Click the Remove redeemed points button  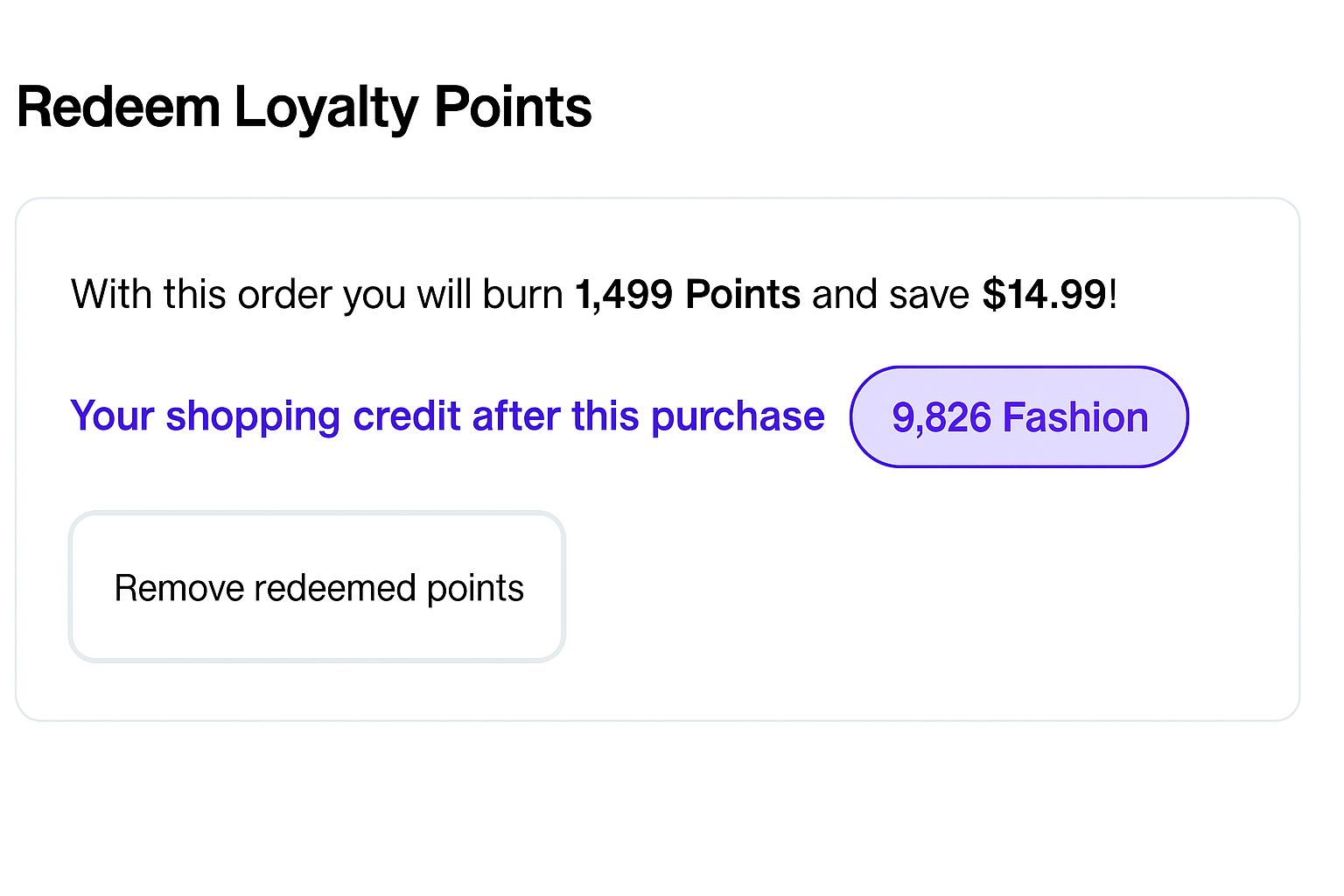pyautogui.click(x=317, y=587)
